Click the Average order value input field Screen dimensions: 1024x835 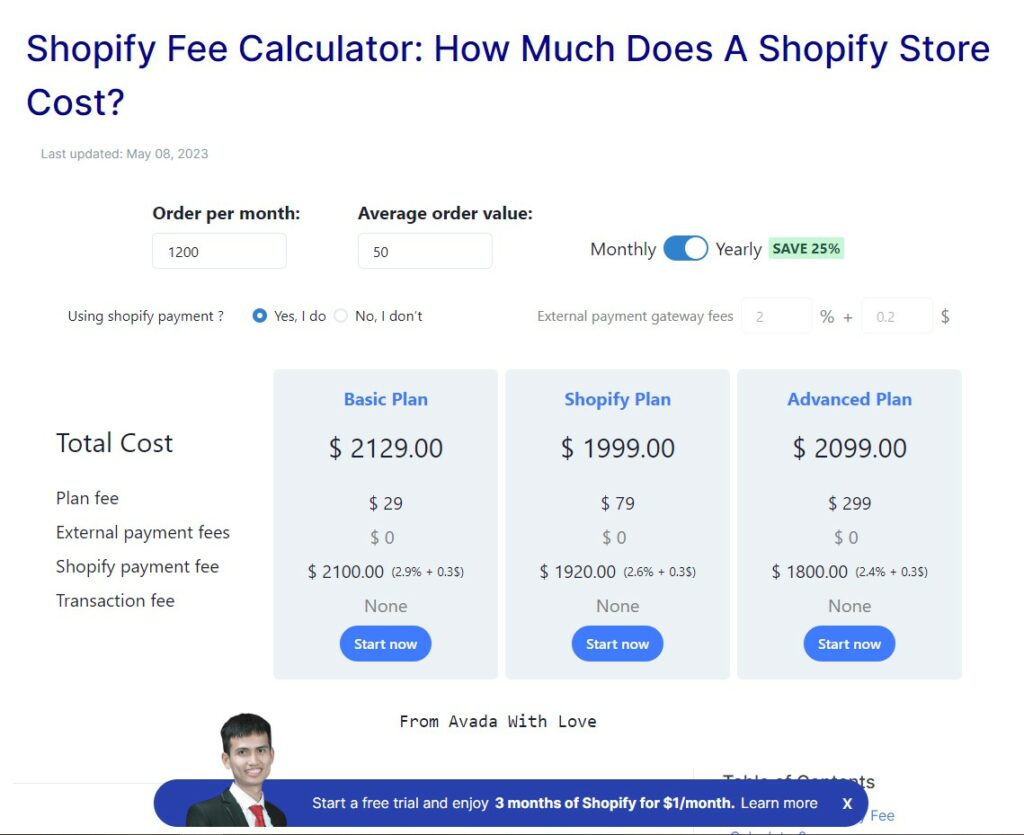point(425,251)
